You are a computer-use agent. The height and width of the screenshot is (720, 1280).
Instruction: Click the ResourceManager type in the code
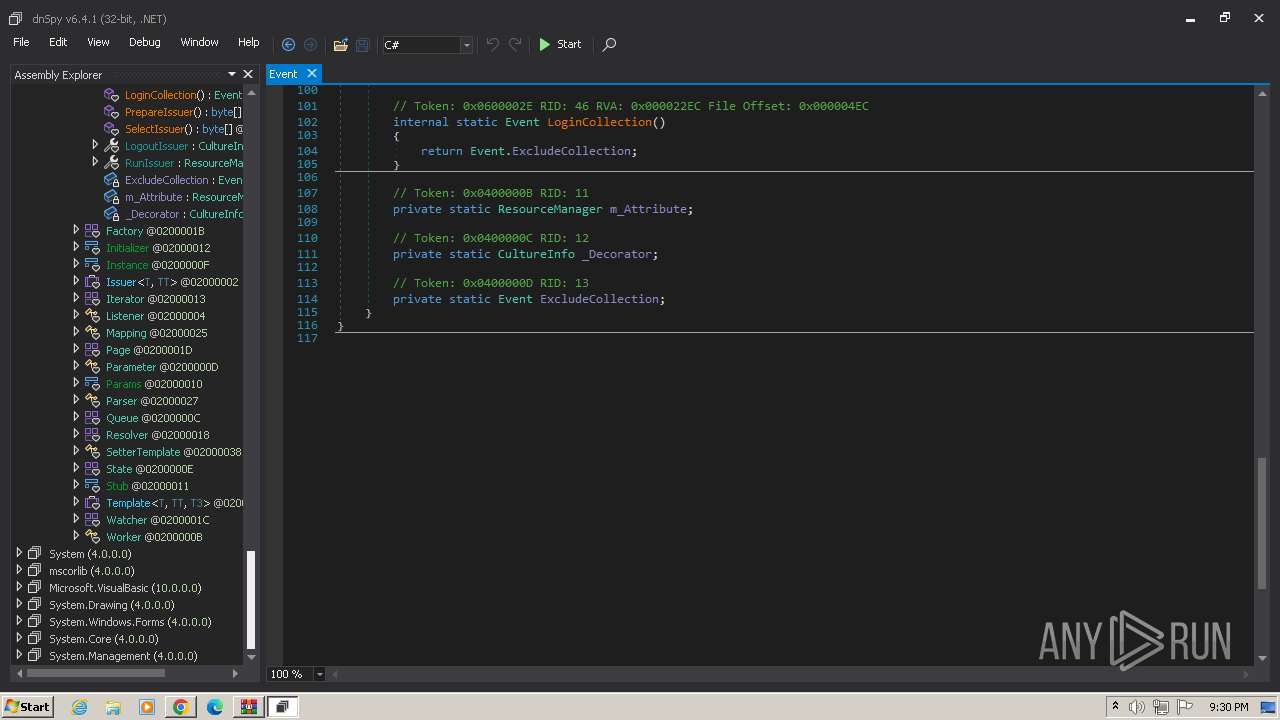550,209
